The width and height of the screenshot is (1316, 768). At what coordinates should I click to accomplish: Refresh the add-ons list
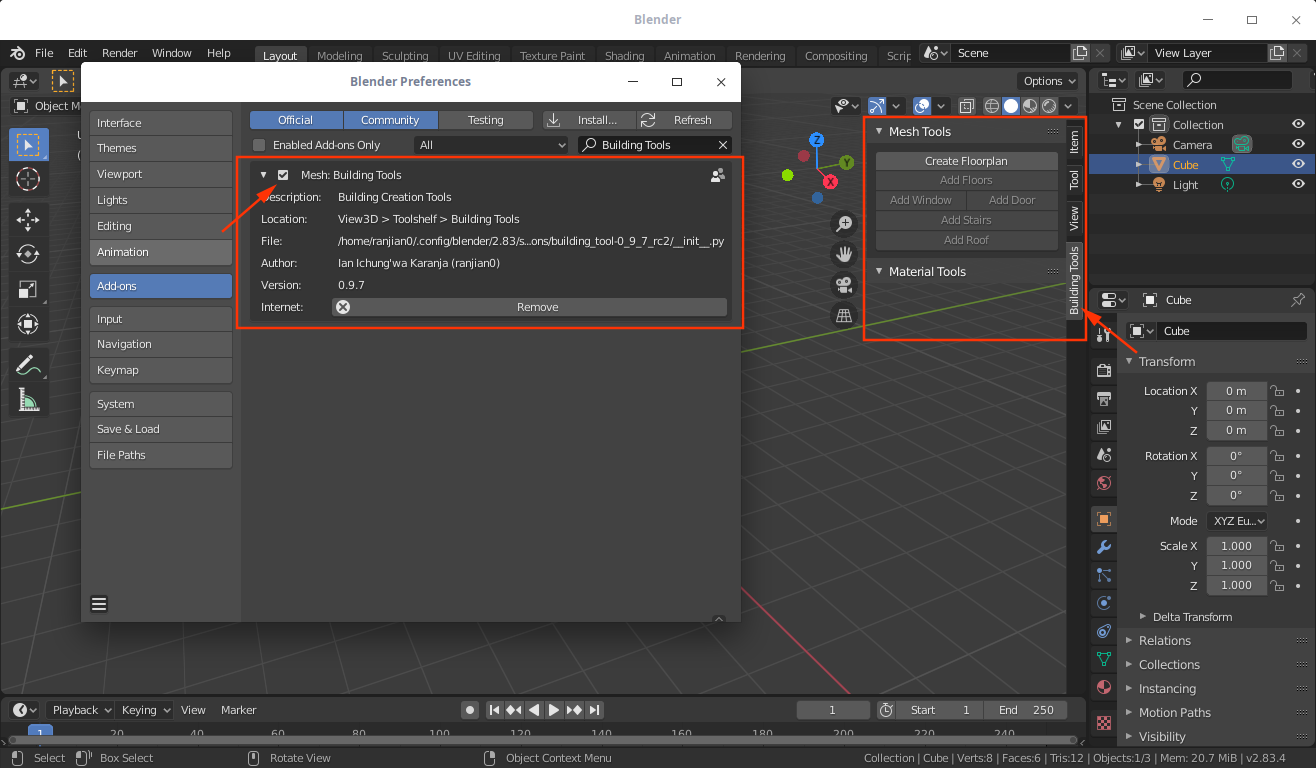click(x=685, y=120)
